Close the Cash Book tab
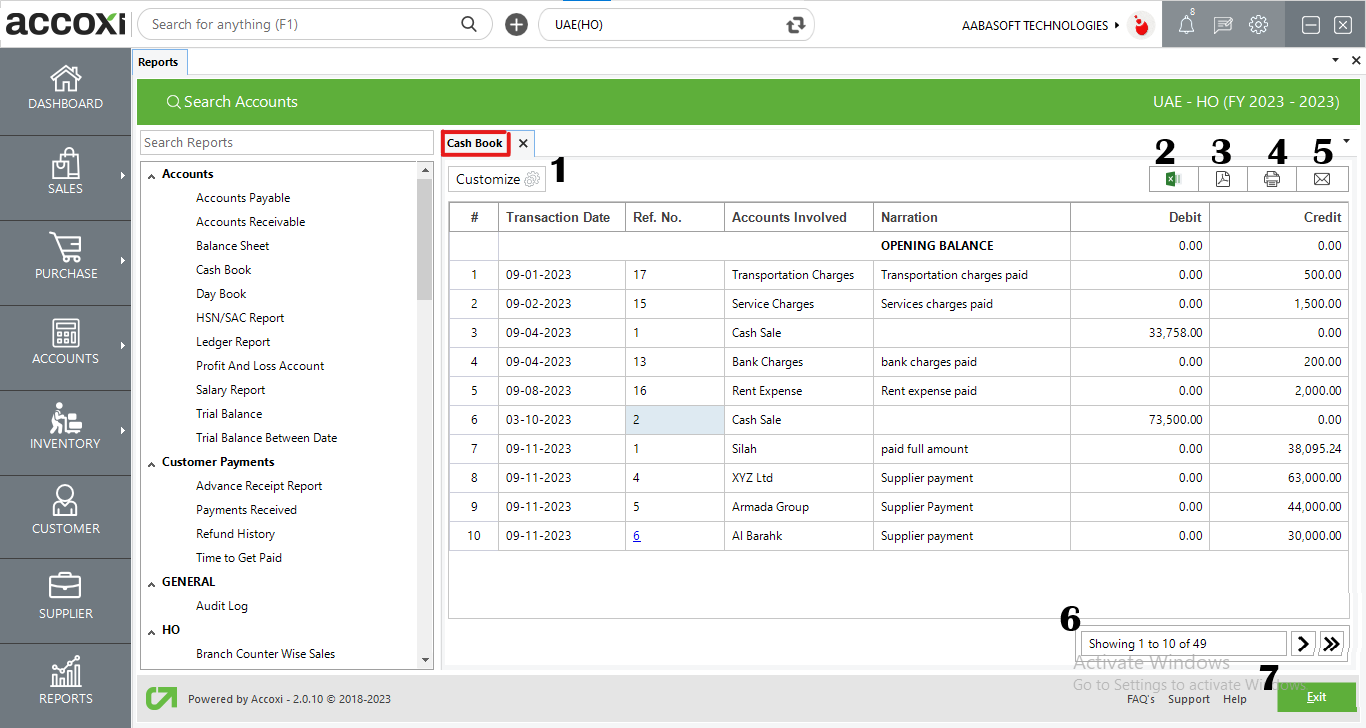1366x728 pixels. pos(521,143)
